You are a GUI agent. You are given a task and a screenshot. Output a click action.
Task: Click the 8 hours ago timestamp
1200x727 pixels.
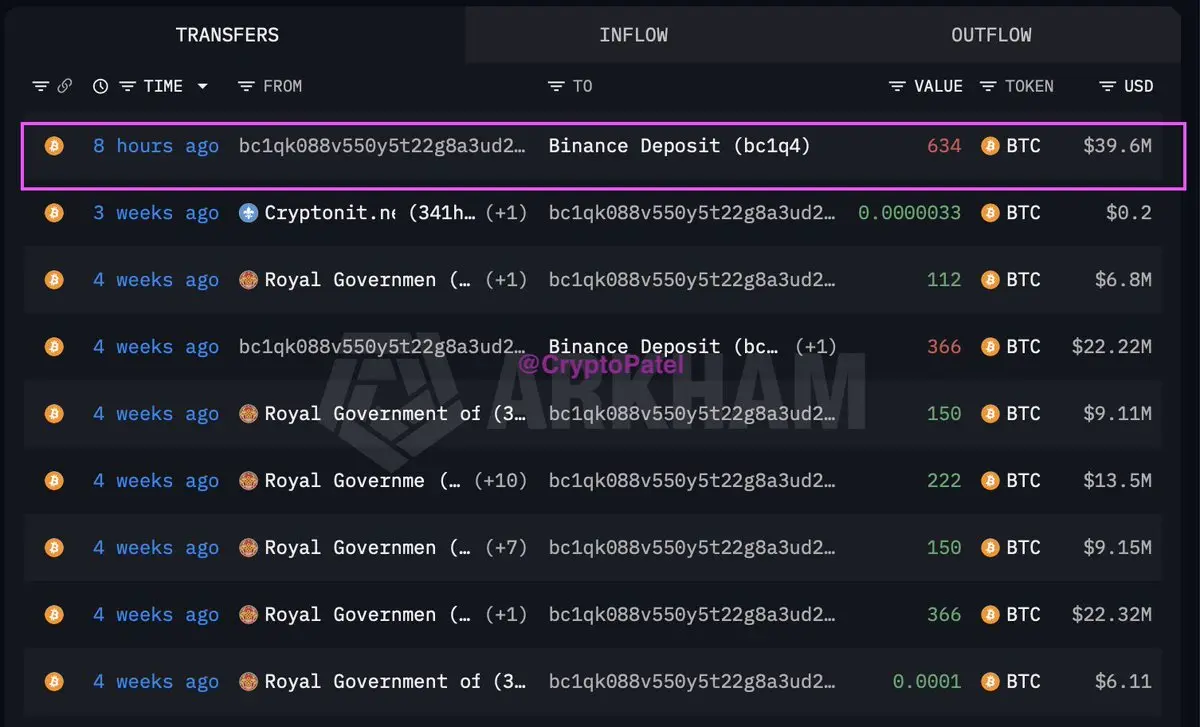tap(156, 146)
